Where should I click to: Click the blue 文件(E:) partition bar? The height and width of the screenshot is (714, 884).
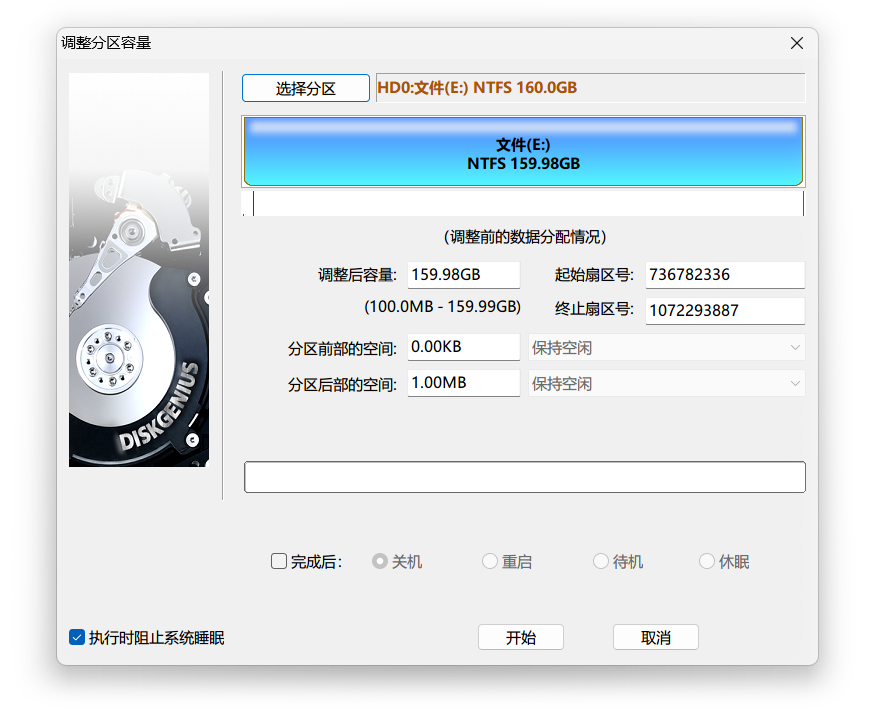(x=523, y=153)
